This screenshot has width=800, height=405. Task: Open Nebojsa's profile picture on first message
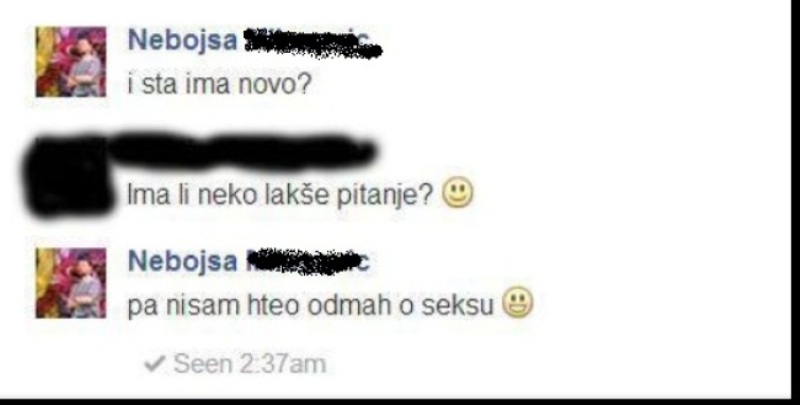(x=71, y=62)
